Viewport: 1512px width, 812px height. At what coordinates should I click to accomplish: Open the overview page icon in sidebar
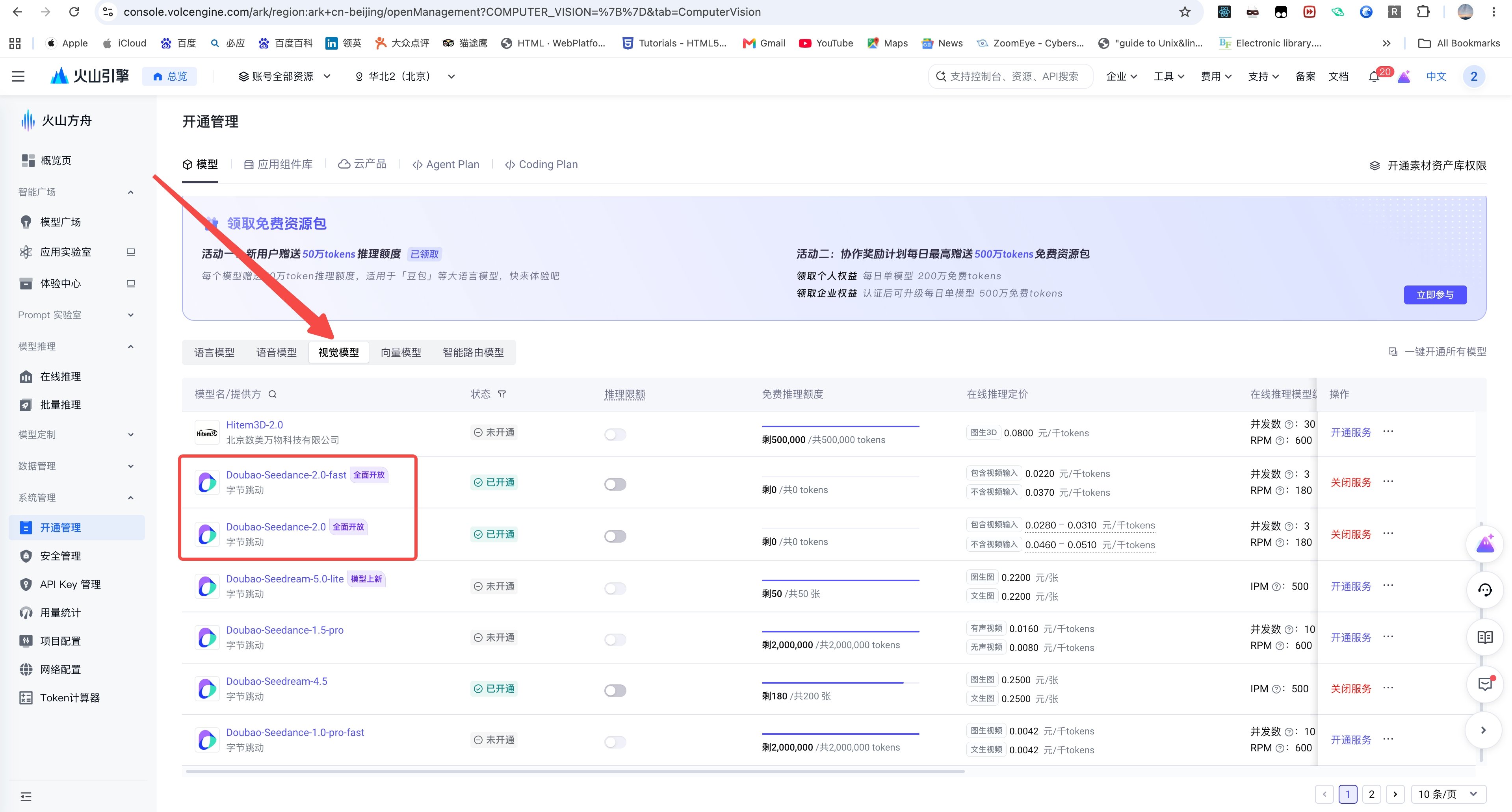(28, 160)
